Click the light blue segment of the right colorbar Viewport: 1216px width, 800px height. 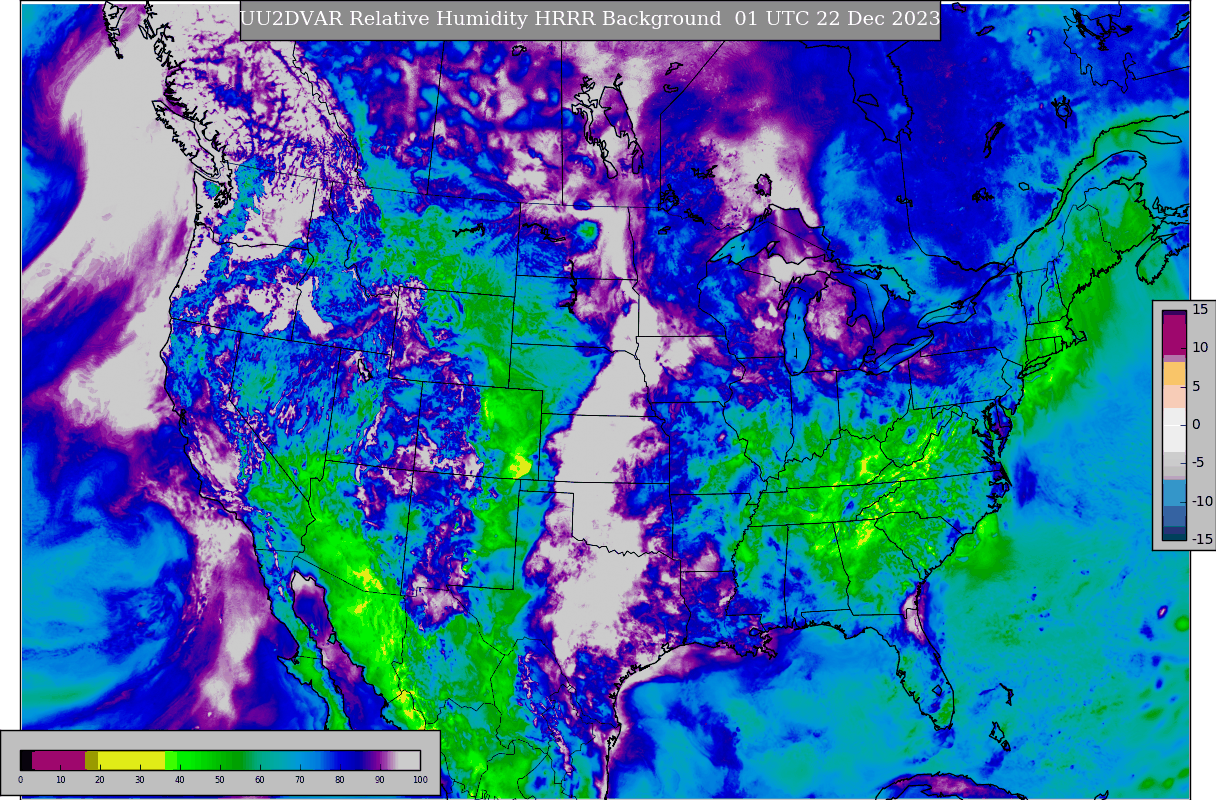coord(1174,493)
